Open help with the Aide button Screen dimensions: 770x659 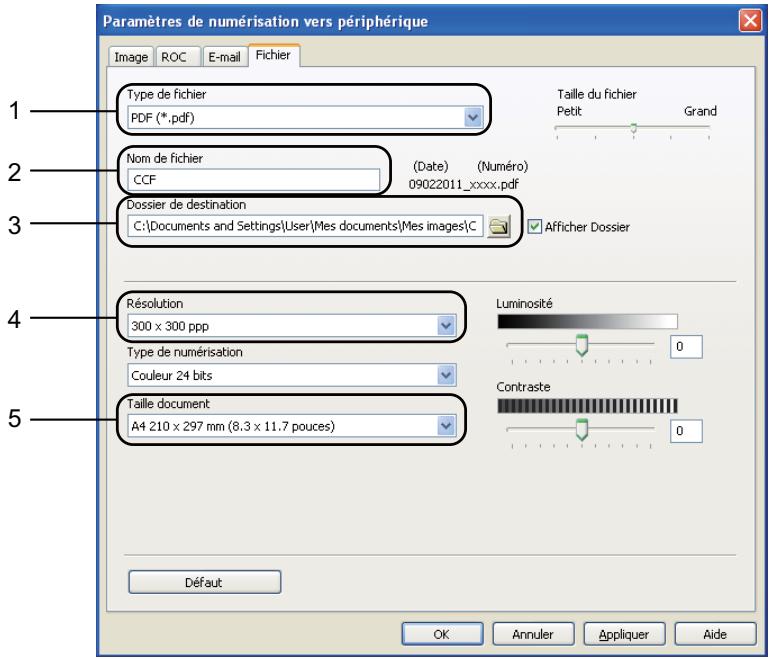click(x=715, y=634)
